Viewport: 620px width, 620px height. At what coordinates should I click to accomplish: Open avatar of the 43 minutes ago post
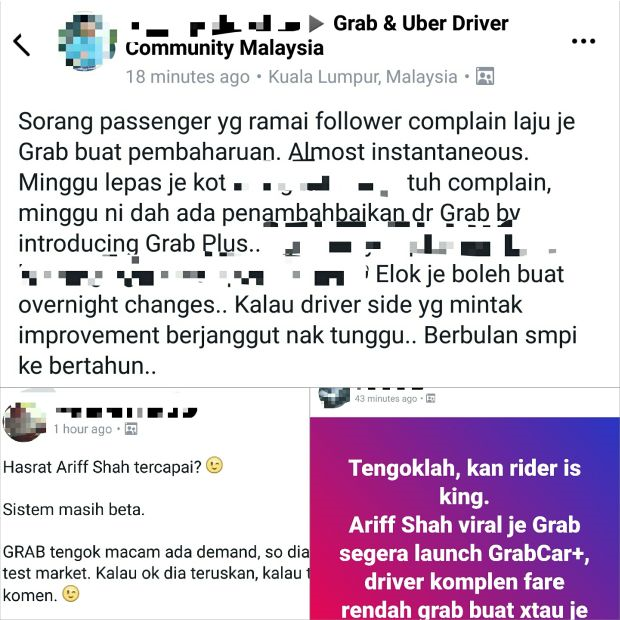pyautogui.click(x=334, y=397)
